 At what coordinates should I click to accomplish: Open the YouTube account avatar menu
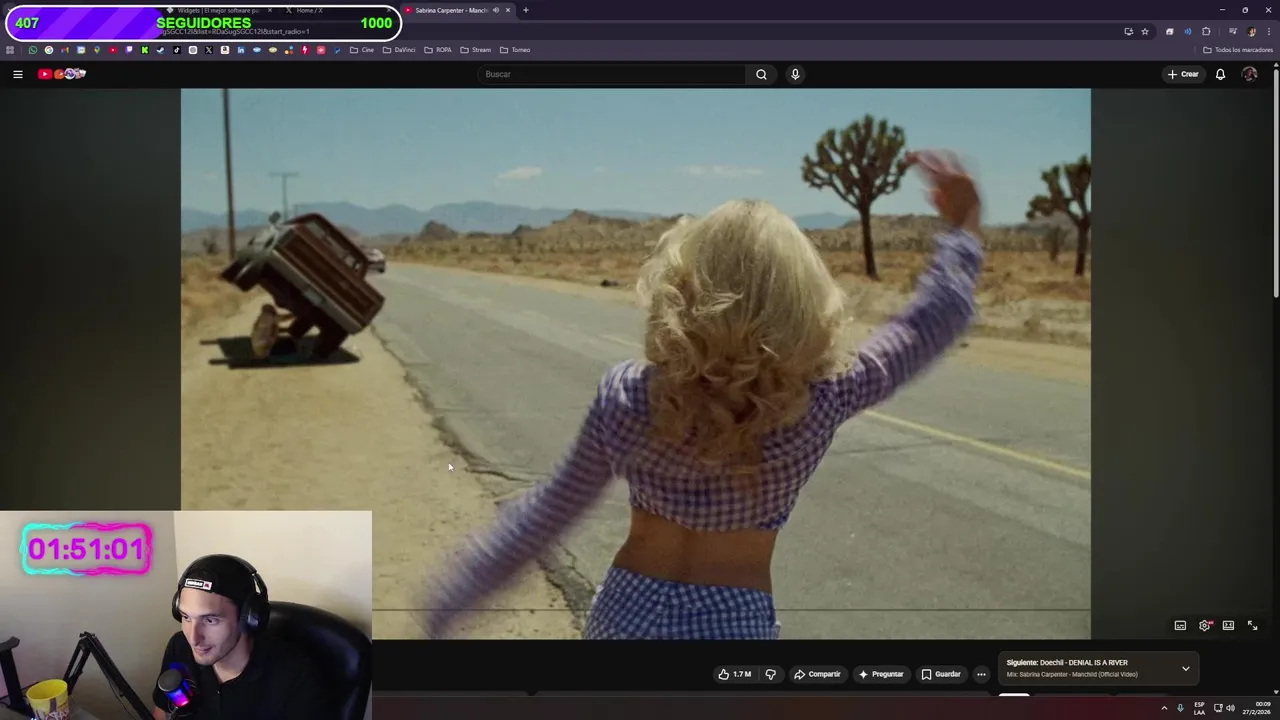point(1249,74)
